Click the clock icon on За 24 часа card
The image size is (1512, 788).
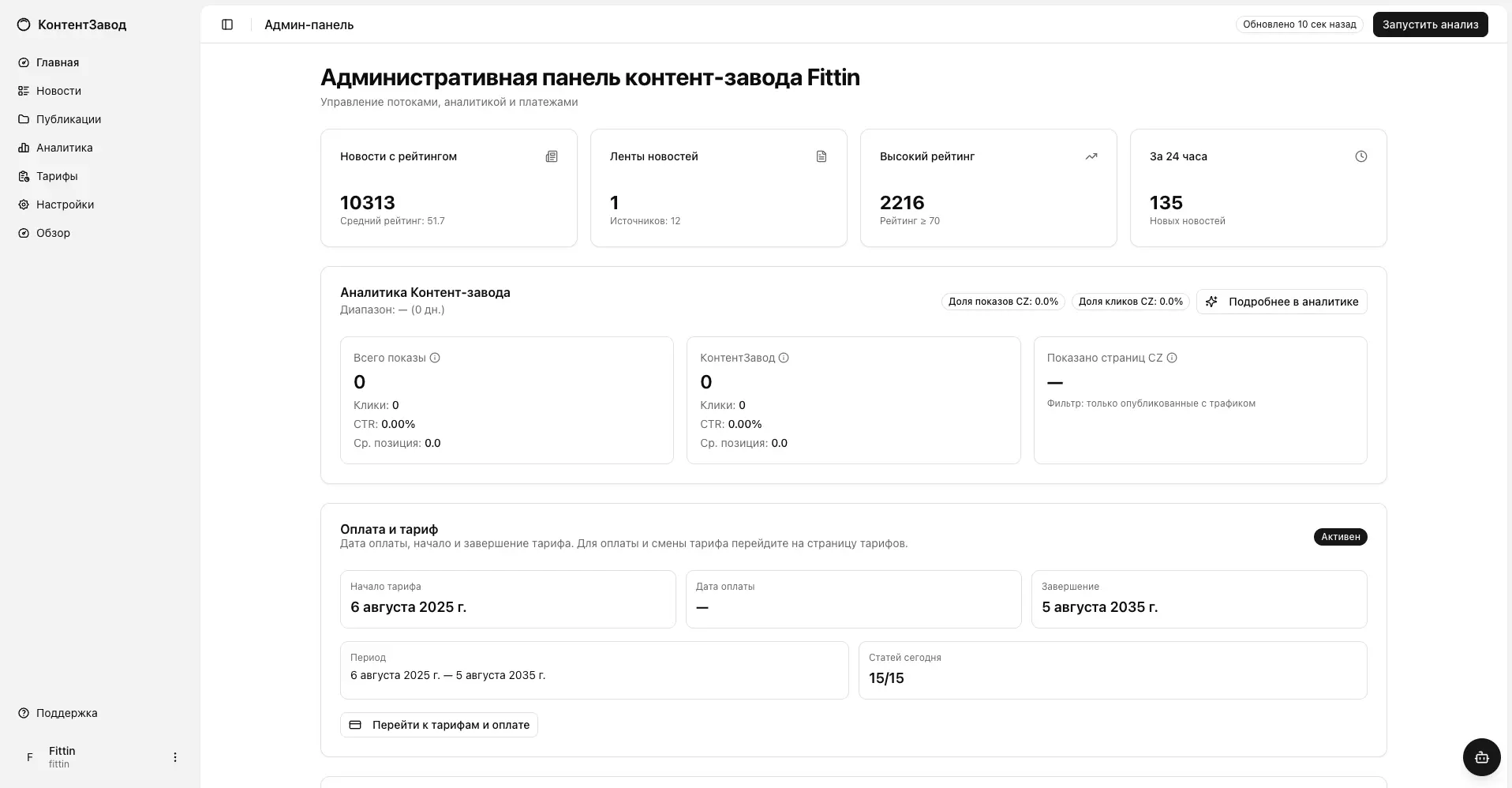[1360, 156]
